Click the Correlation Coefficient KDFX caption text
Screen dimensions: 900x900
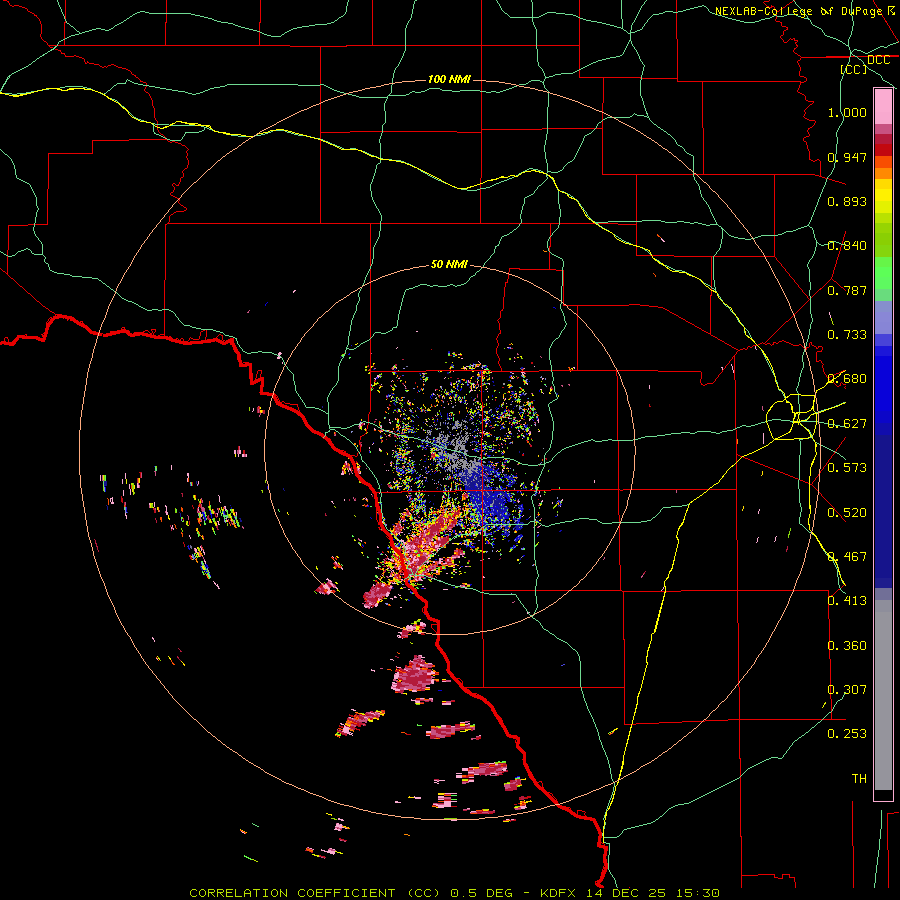click(454, 893)
